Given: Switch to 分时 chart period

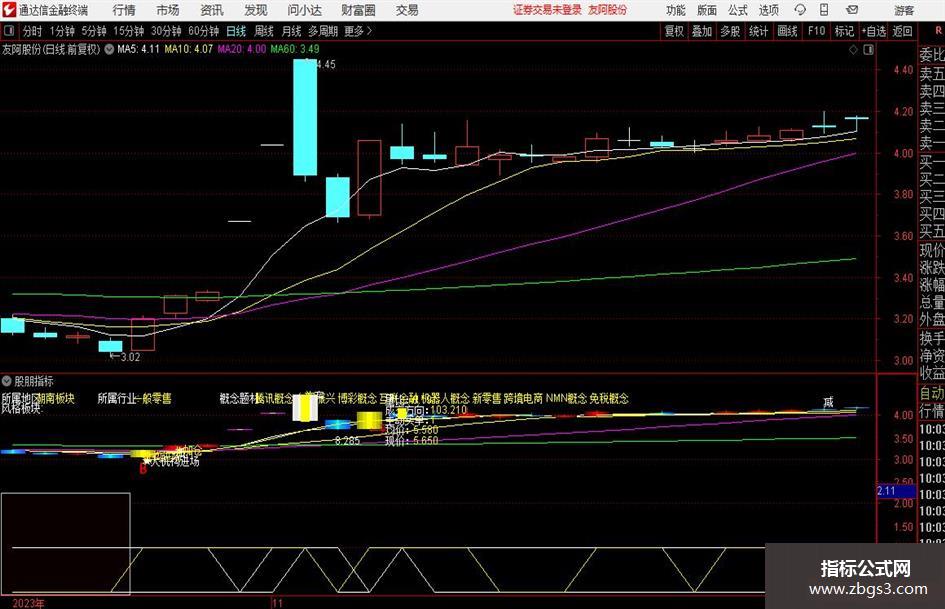Looking at the screenshot, I should (33, 31).
